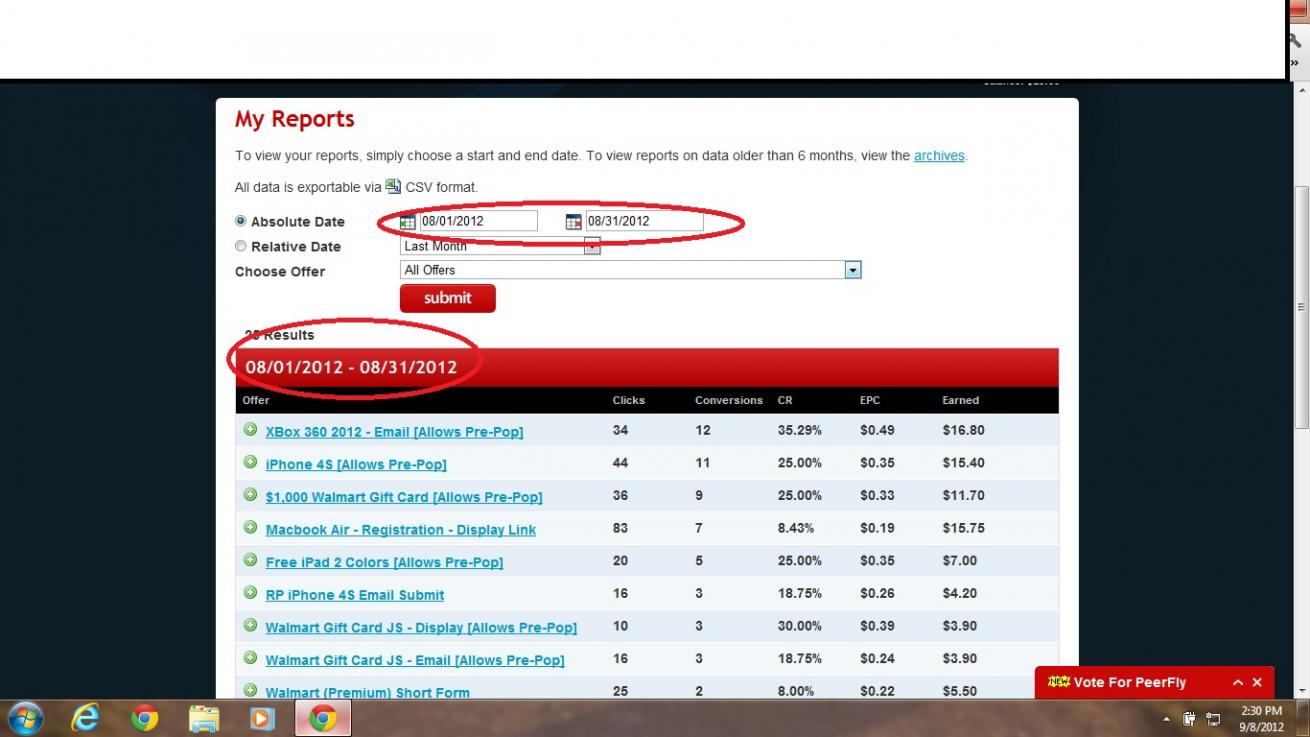1310x737 pixels.
Task: Open XBox 360 2012 - Email offer link
Action: [394, 432]
